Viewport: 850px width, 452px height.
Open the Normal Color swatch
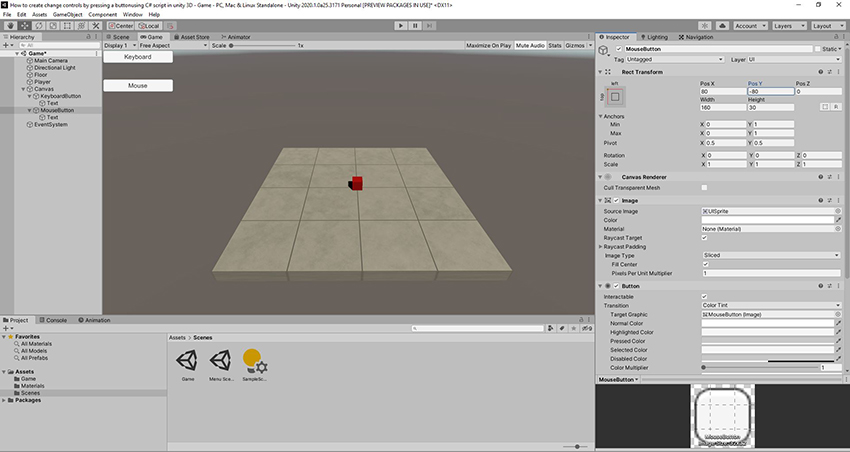(x=768, y=324)
